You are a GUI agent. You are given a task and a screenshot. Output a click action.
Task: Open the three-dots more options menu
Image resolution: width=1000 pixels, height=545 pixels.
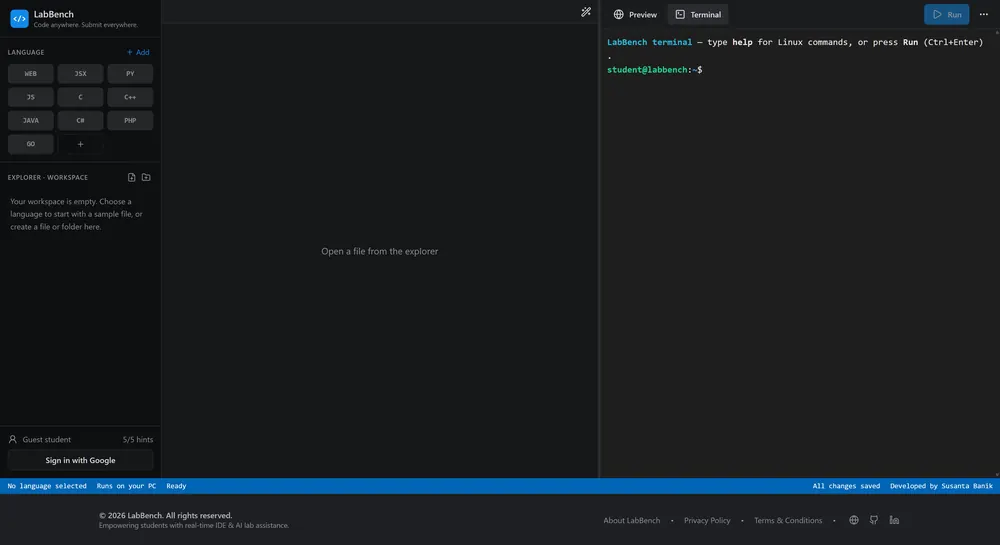(x=983, y=15)
